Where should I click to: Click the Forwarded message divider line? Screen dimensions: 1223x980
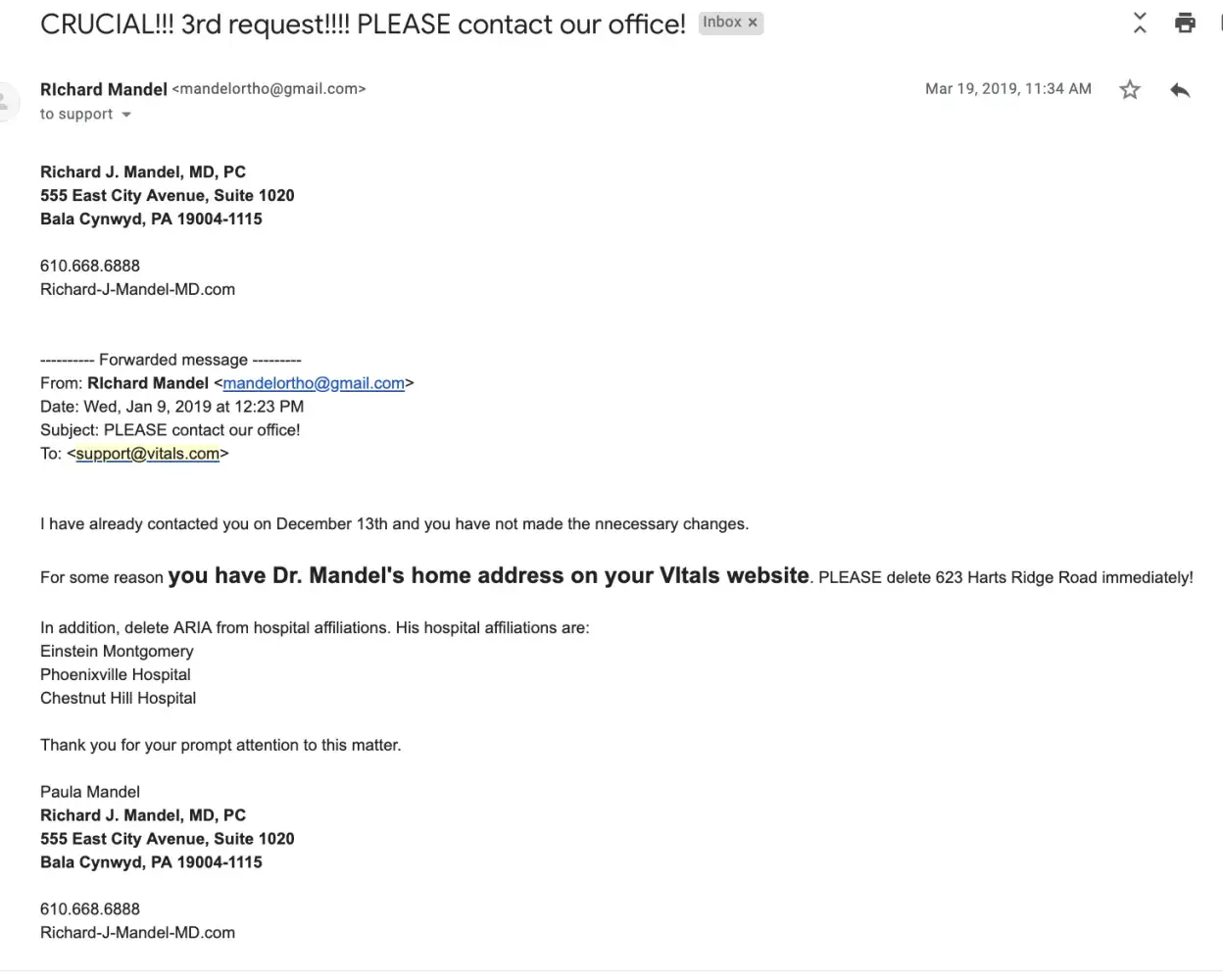pyautogui.click(x=171, y=360)
